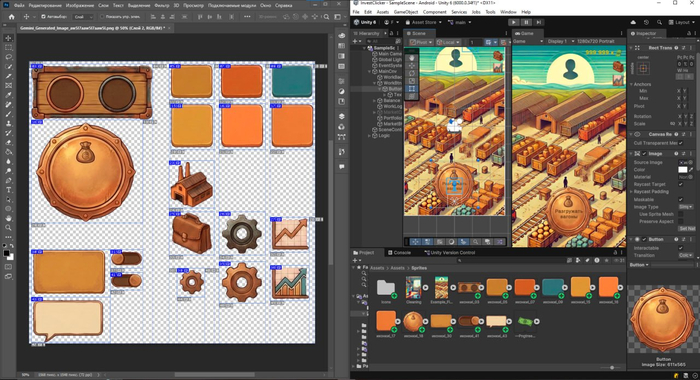Click Hierarchy panel plus add button
Image resolution: width=700 pixels, height=380 pixels.
(x=356, y=41)
